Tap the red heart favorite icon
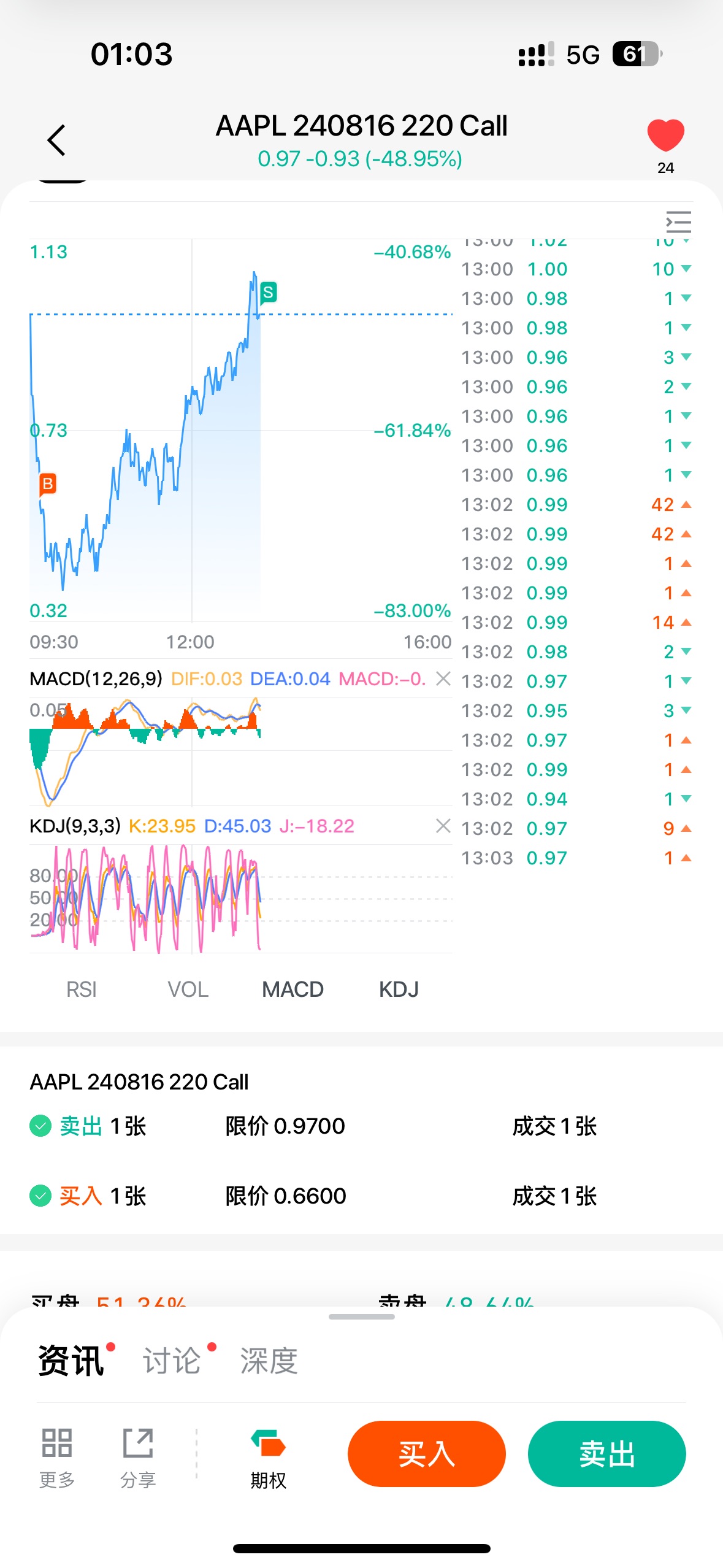The width and height of the screenshot is (723, 1568). (665, 135)
